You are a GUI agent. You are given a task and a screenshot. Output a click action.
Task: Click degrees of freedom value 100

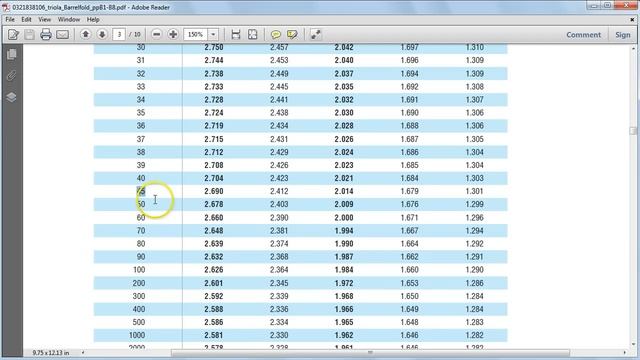pyautogui.click(x=139, y=270)
